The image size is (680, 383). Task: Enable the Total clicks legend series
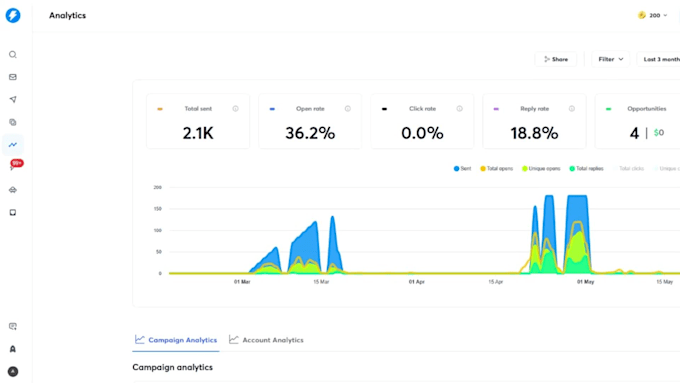click(629, 169)
